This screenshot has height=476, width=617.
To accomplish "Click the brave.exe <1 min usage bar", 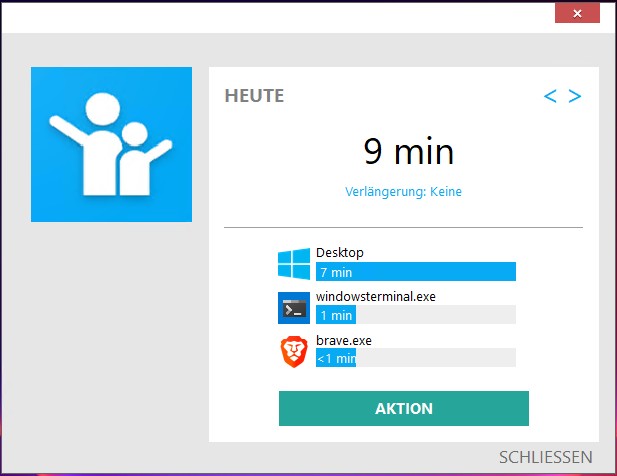I will 415,358.
